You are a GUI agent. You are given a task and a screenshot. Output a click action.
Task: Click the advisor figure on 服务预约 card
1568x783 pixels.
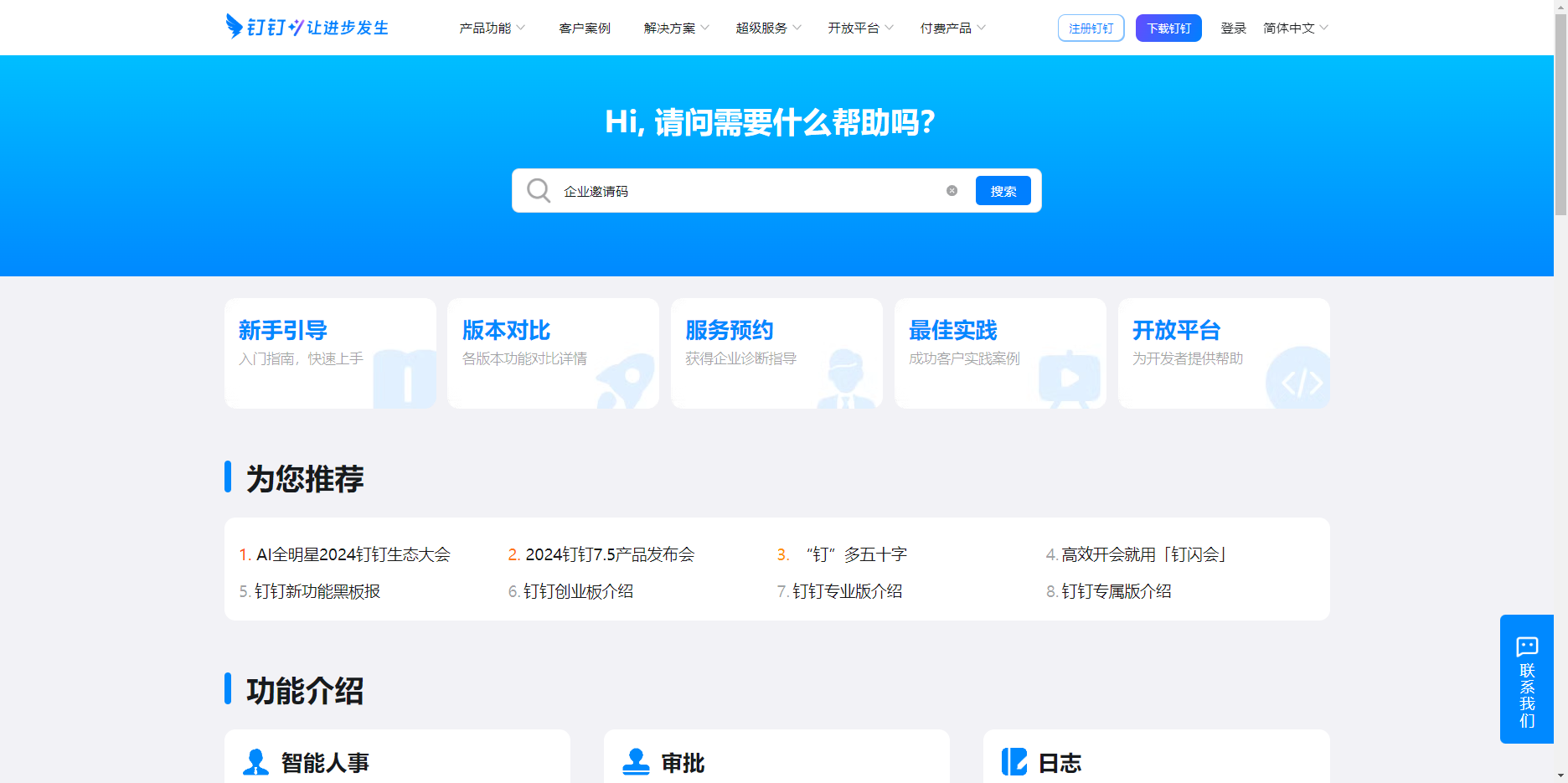pos(847,379)
